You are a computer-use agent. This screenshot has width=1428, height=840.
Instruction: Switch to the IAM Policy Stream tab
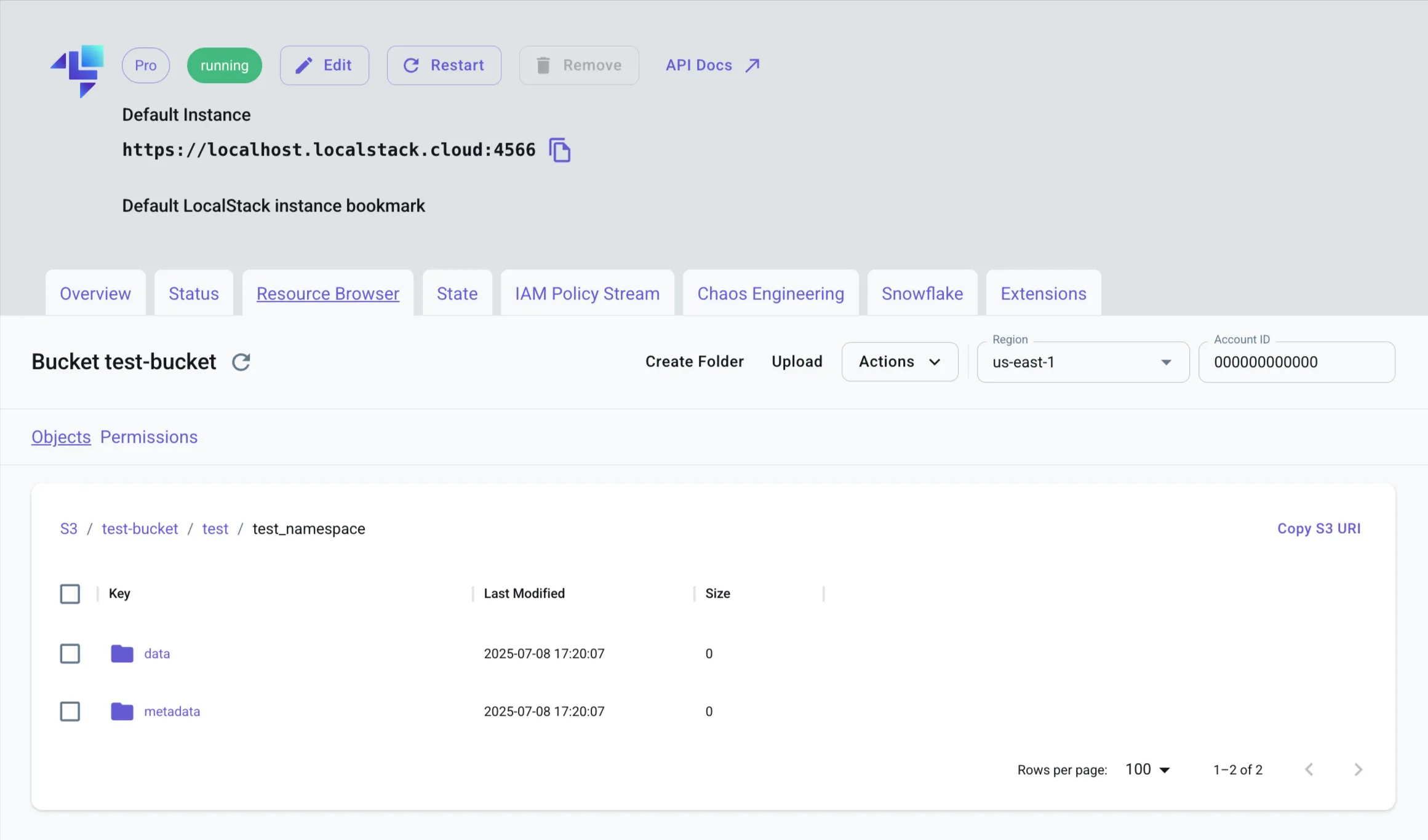pos(587,293)
